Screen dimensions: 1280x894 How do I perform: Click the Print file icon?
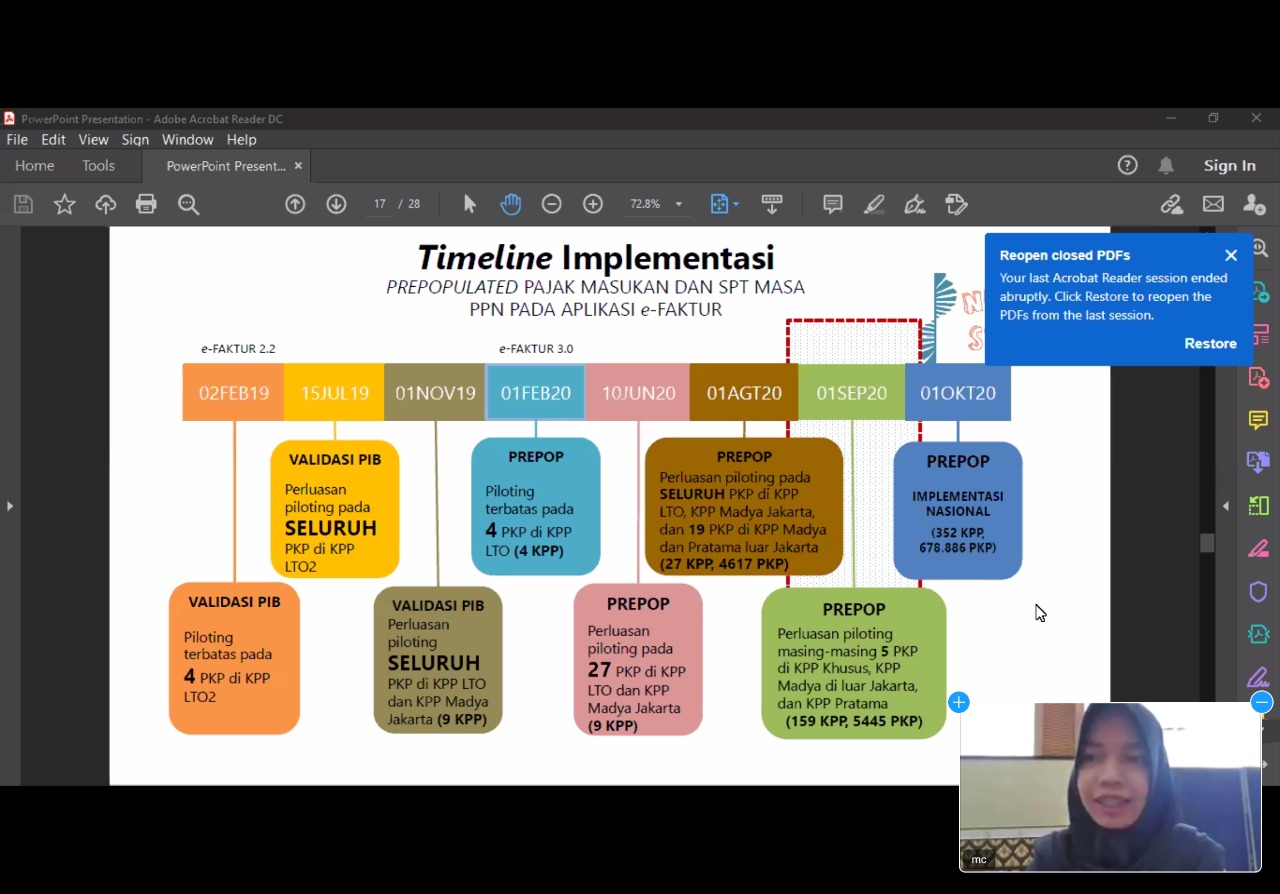(147, 204)
